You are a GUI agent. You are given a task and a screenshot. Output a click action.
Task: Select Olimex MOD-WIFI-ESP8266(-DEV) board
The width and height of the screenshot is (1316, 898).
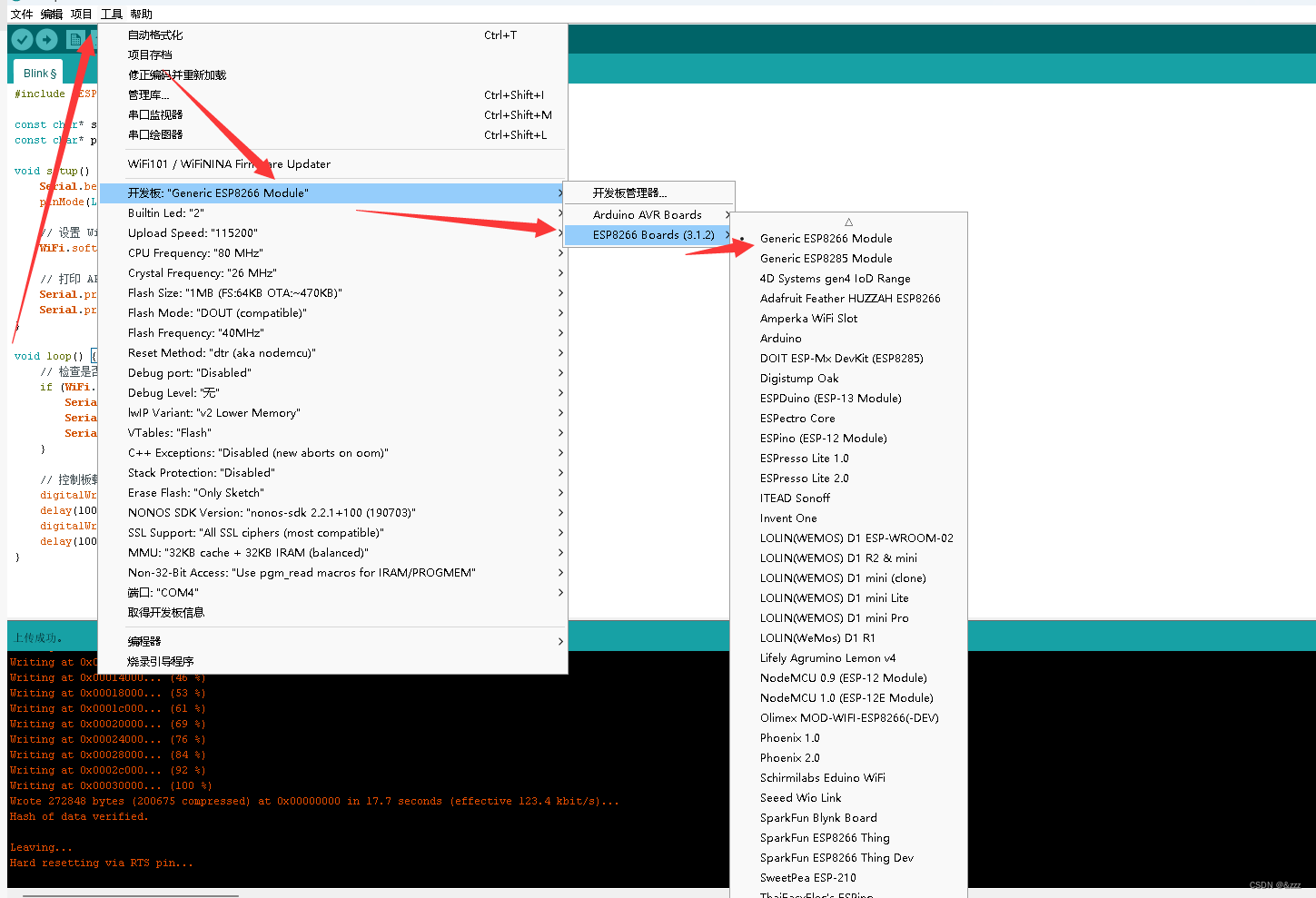848,717
